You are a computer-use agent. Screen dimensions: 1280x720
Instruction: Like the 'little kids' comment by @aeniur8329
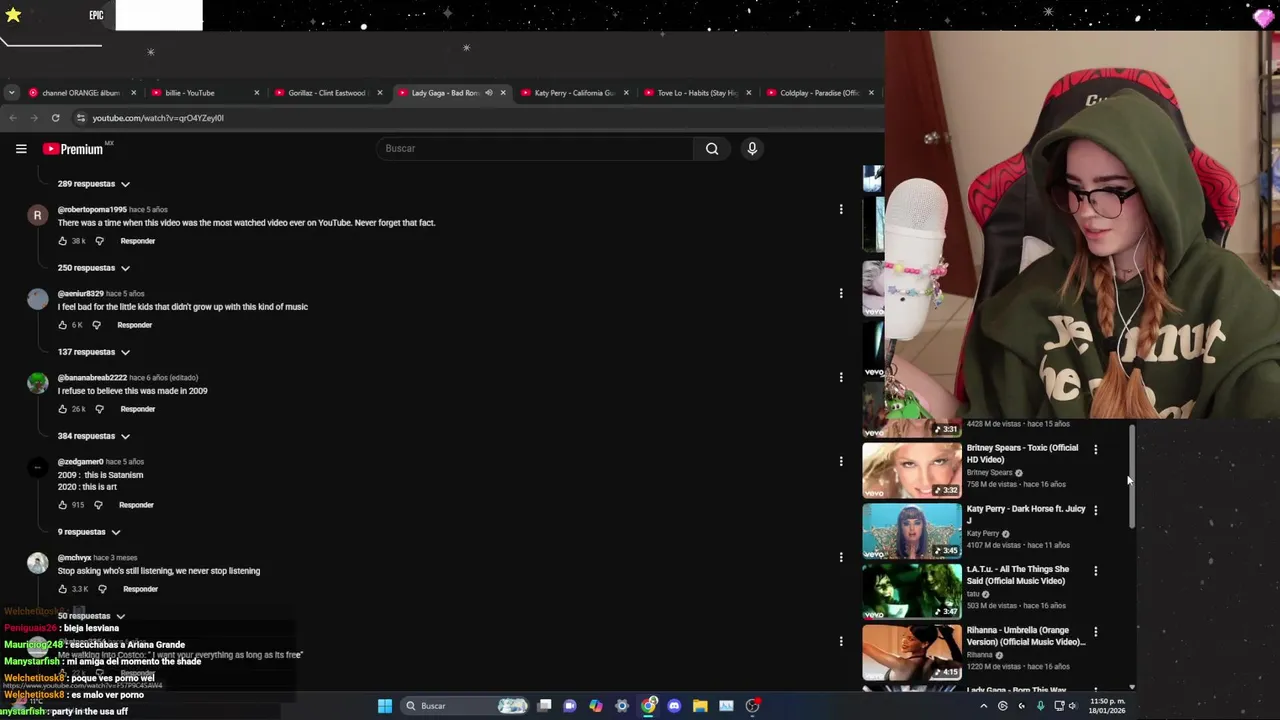tap(62, 325)
